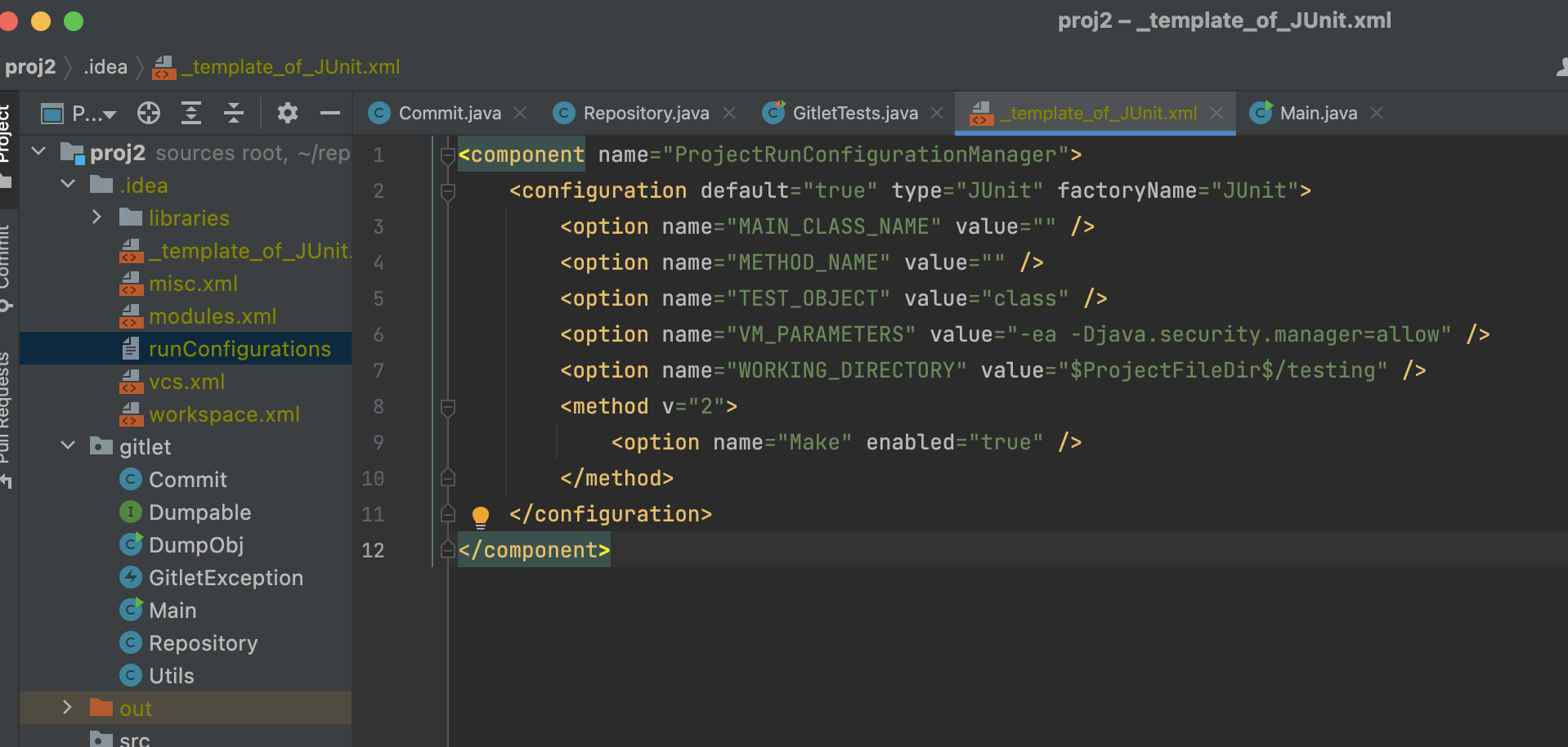Collapse the .idea folder
1568x747 pixels.
click(69, 185)
